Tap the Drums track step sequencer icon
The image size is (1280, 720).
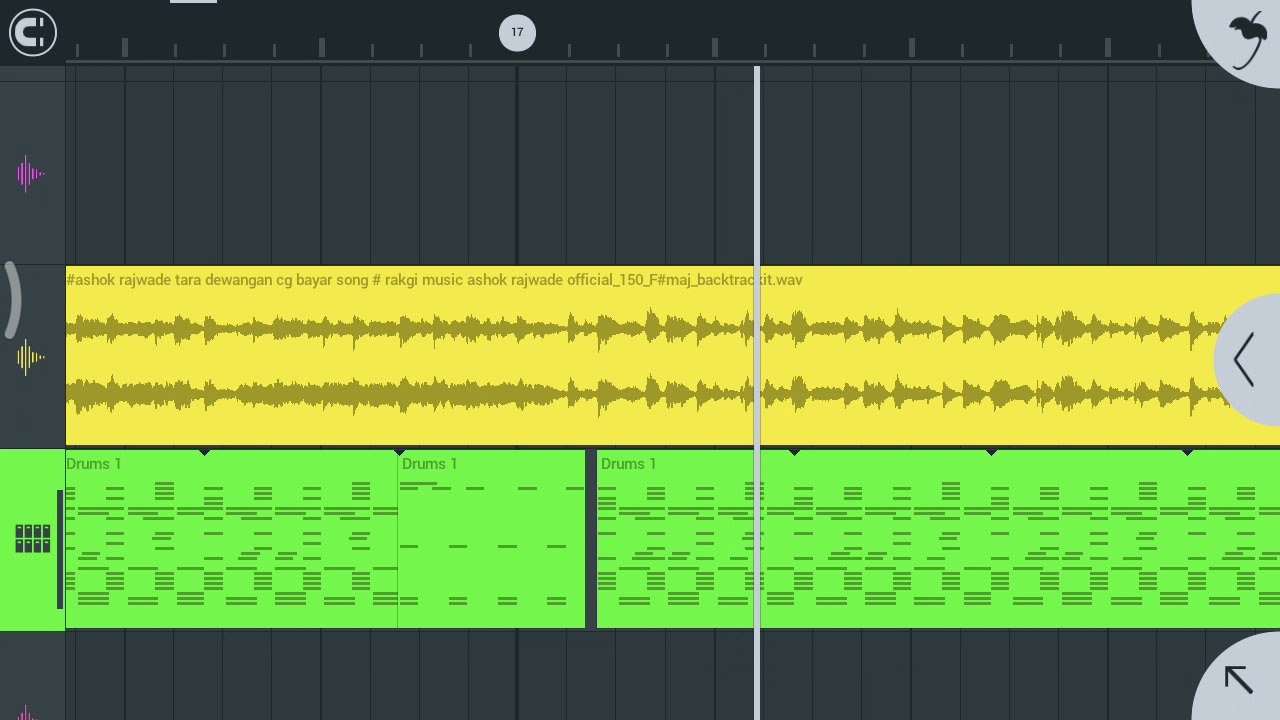(x=32, y=538)
